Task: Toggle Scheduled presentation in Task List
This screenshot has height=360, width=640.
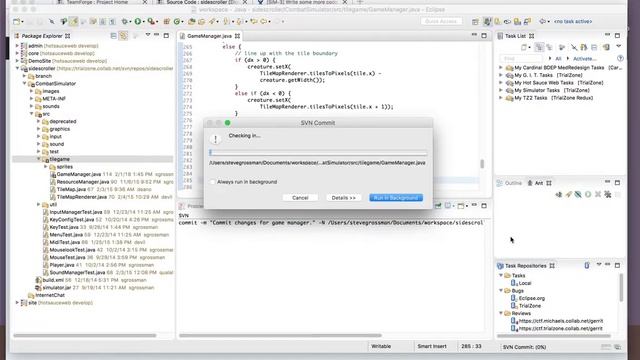Action: coord(549,47)
